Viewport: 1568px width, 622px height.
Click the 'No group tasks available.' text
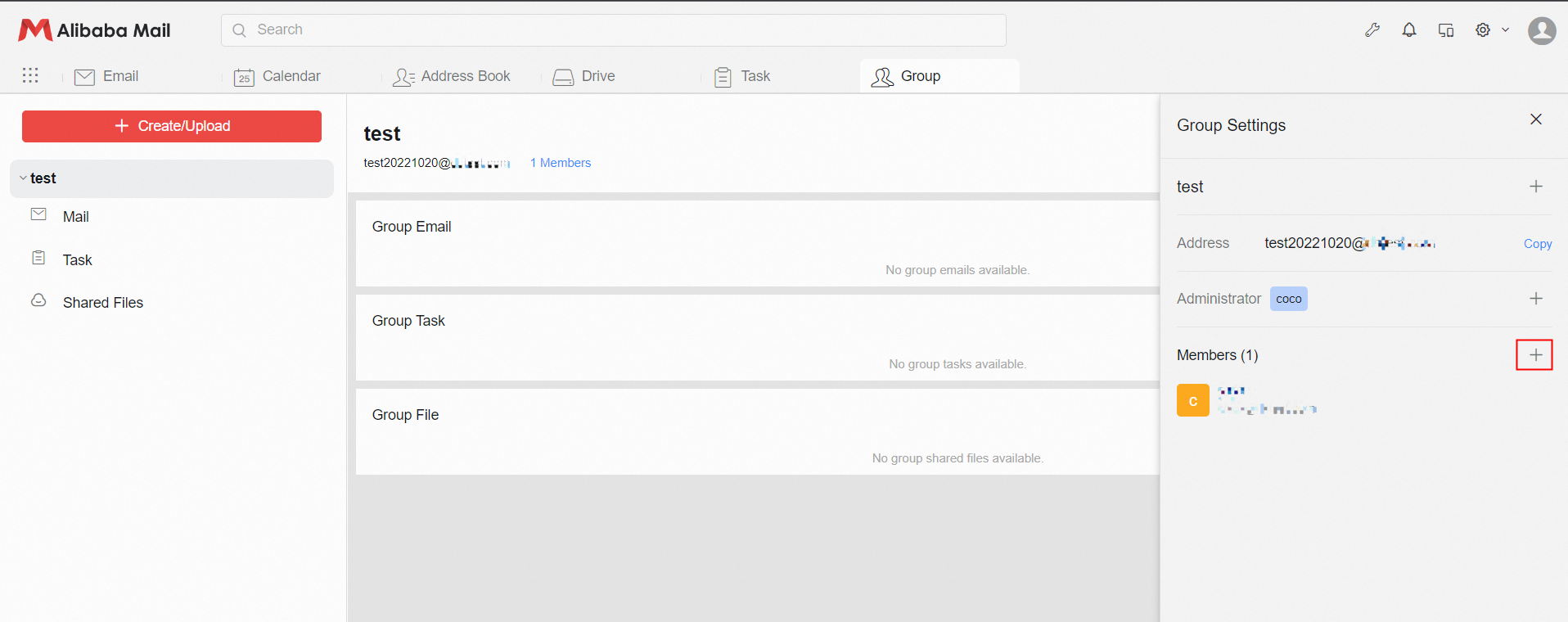click(957, 364)
